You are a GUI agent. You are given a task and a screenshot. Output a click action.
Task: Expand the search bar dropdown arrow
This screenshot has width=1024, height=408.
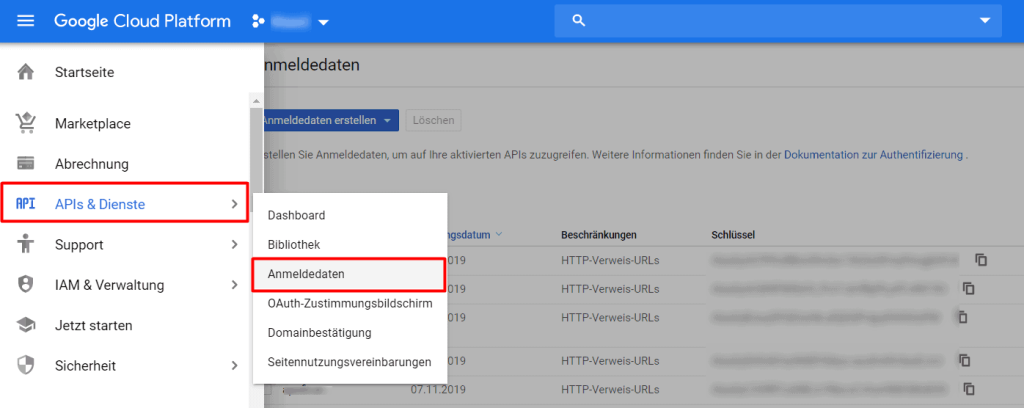point(985,21)
